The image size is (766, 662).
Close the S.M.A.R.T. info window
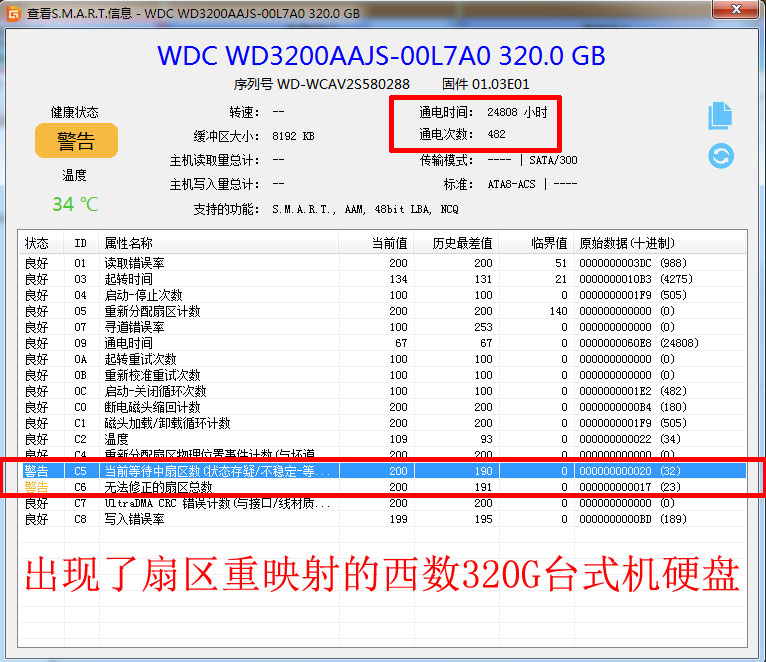coord(736,9)
